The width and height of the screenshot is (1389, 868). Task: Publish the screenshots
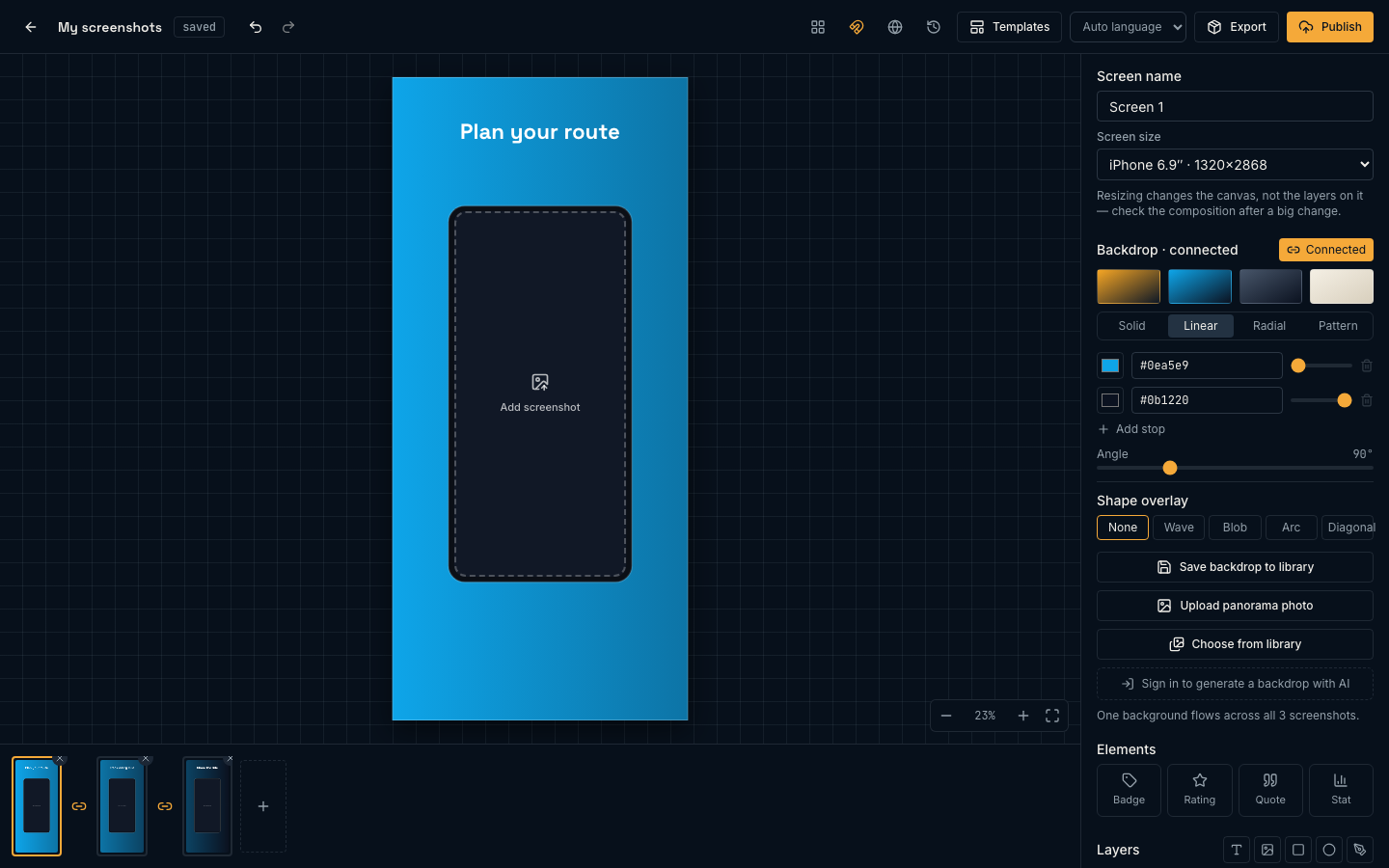(x=1330, y=27)
